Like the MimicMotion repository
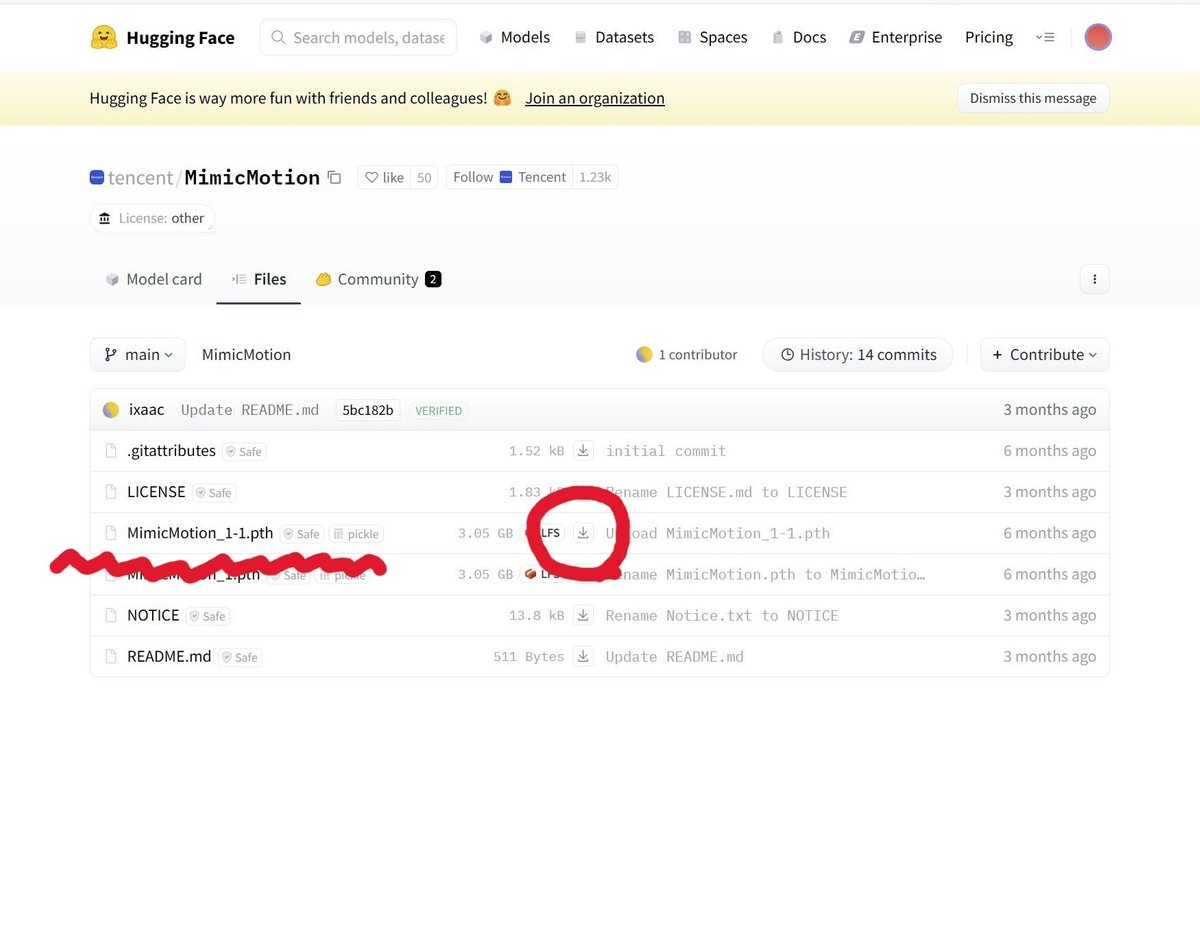Image resolution: width=1200 pixels, height=925 pixels. [x=384, y=177]
